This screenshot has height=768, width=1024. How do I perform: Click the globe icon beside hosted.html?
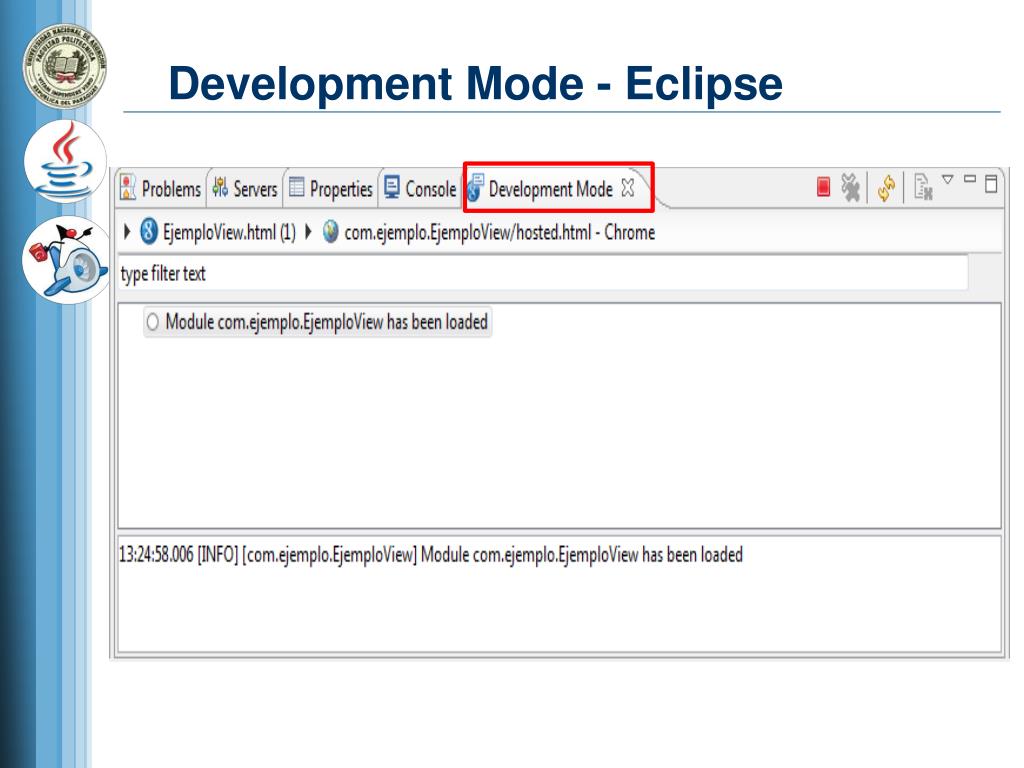(331, 232)
